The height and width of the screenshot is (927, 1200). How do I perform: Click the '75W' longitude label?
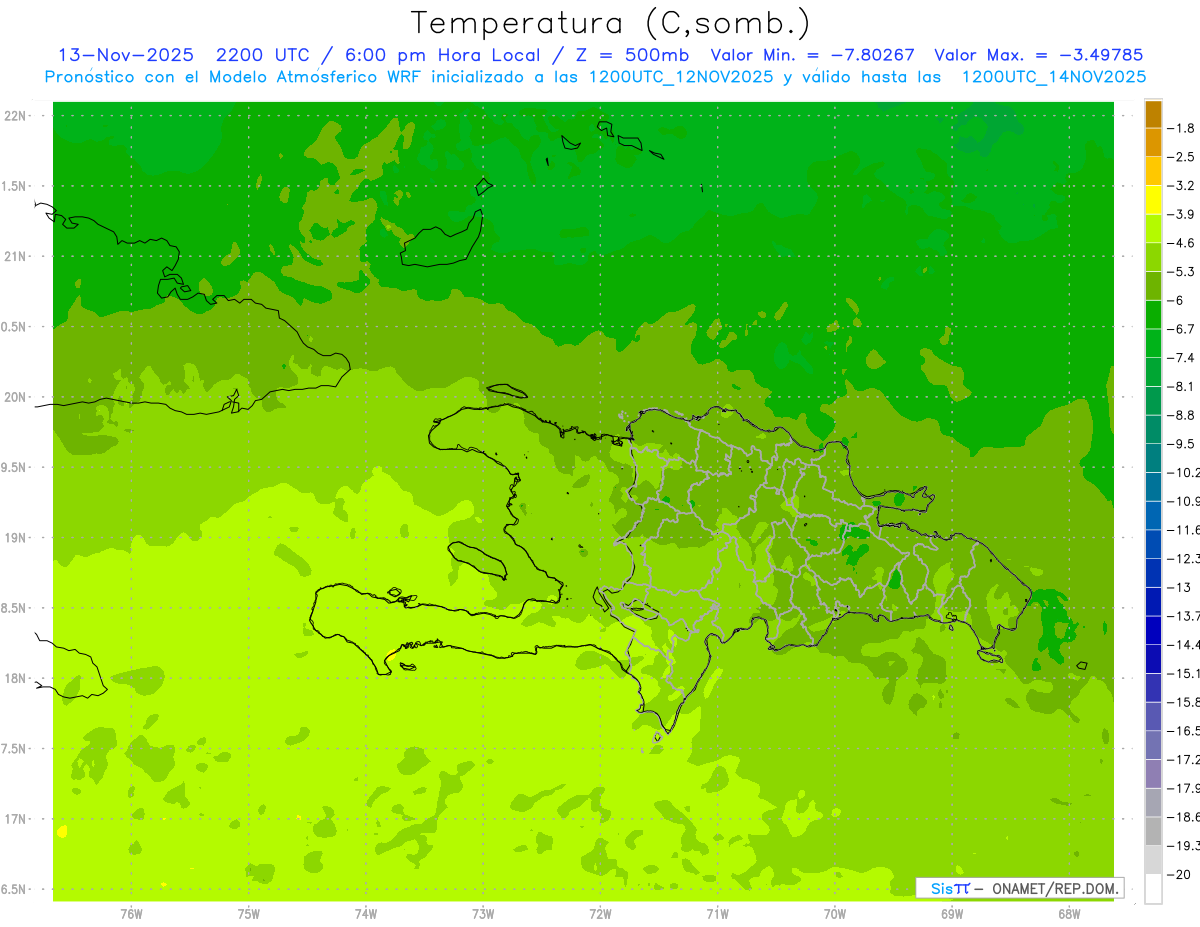(248, 913)
